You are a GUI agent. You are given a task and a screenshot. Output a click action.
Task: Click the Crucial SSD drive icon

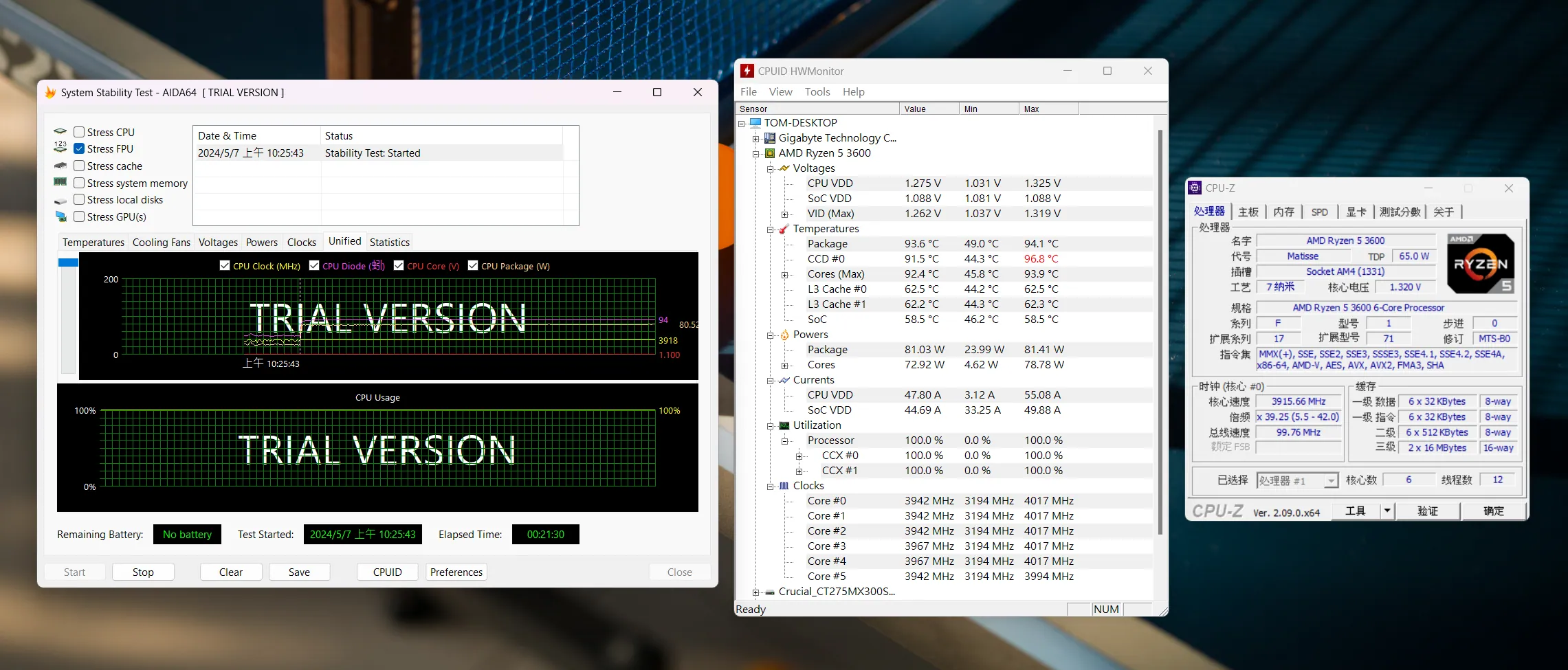(x=770, y=592)
